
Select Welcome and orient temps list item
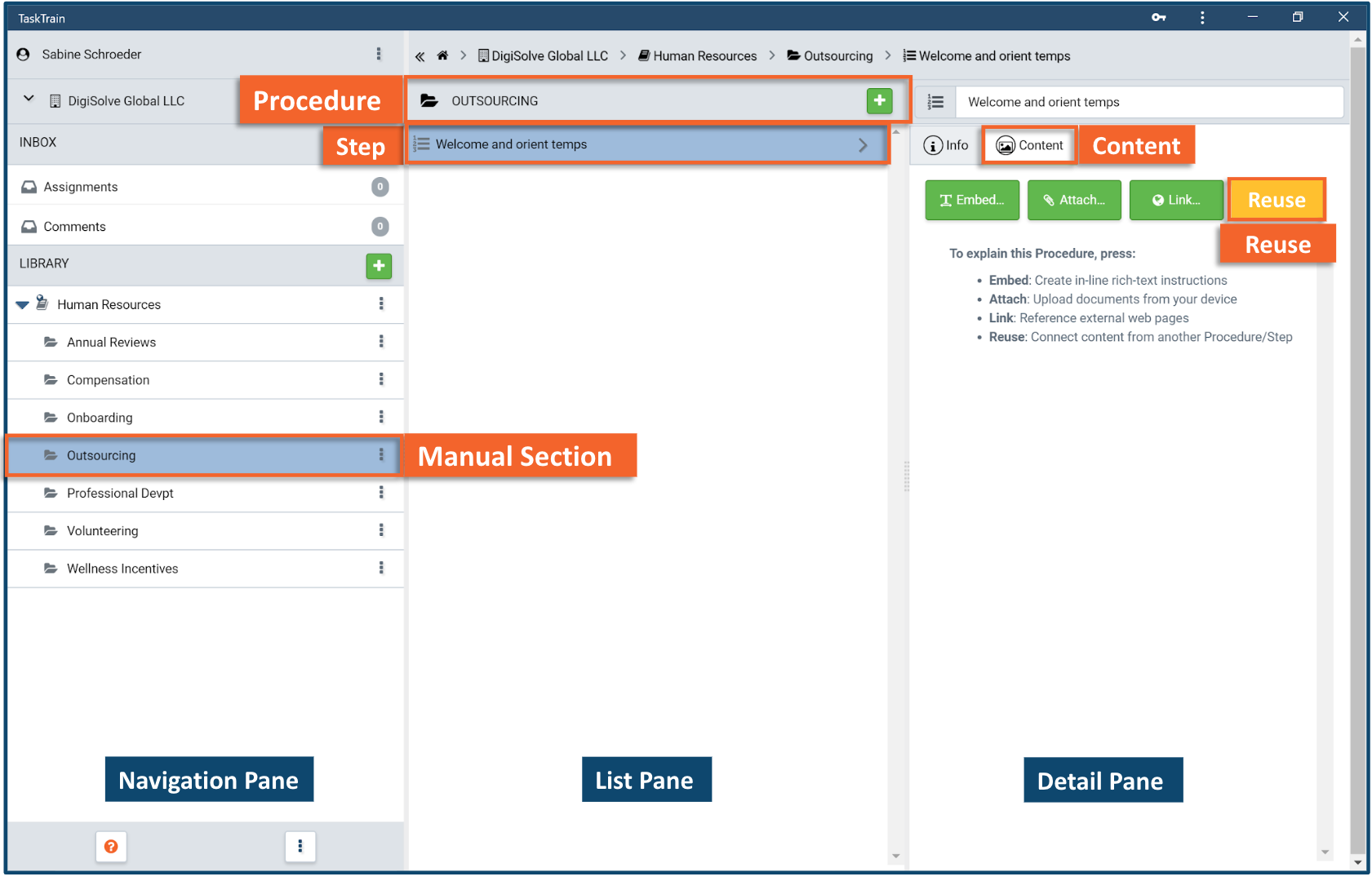coord(648,144)
